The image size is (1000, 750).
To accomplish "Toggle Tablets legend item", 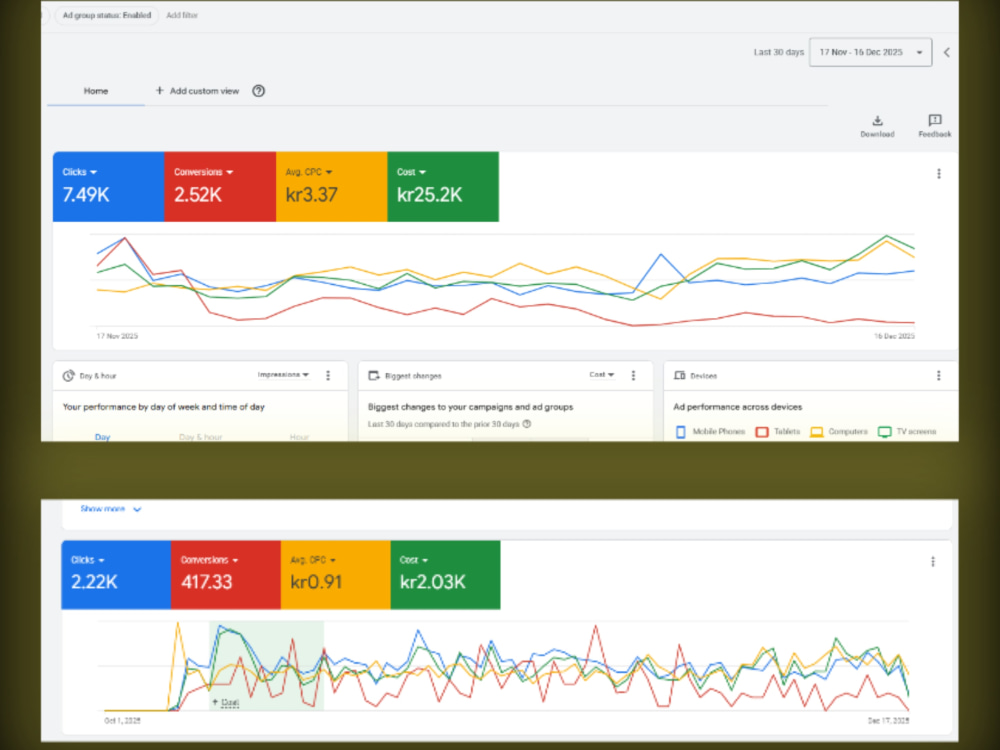I will pos(777,432).
